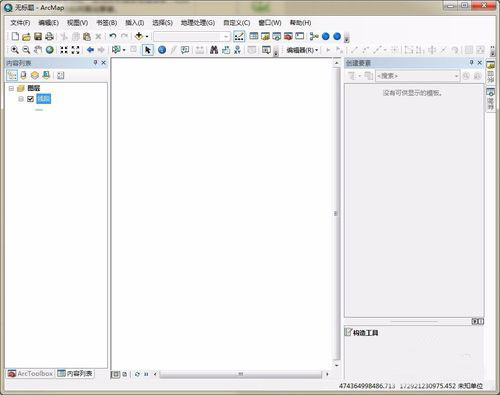Paste using the clipboard icon
This screenshot has width=500, height=395.
pos(87,36)
